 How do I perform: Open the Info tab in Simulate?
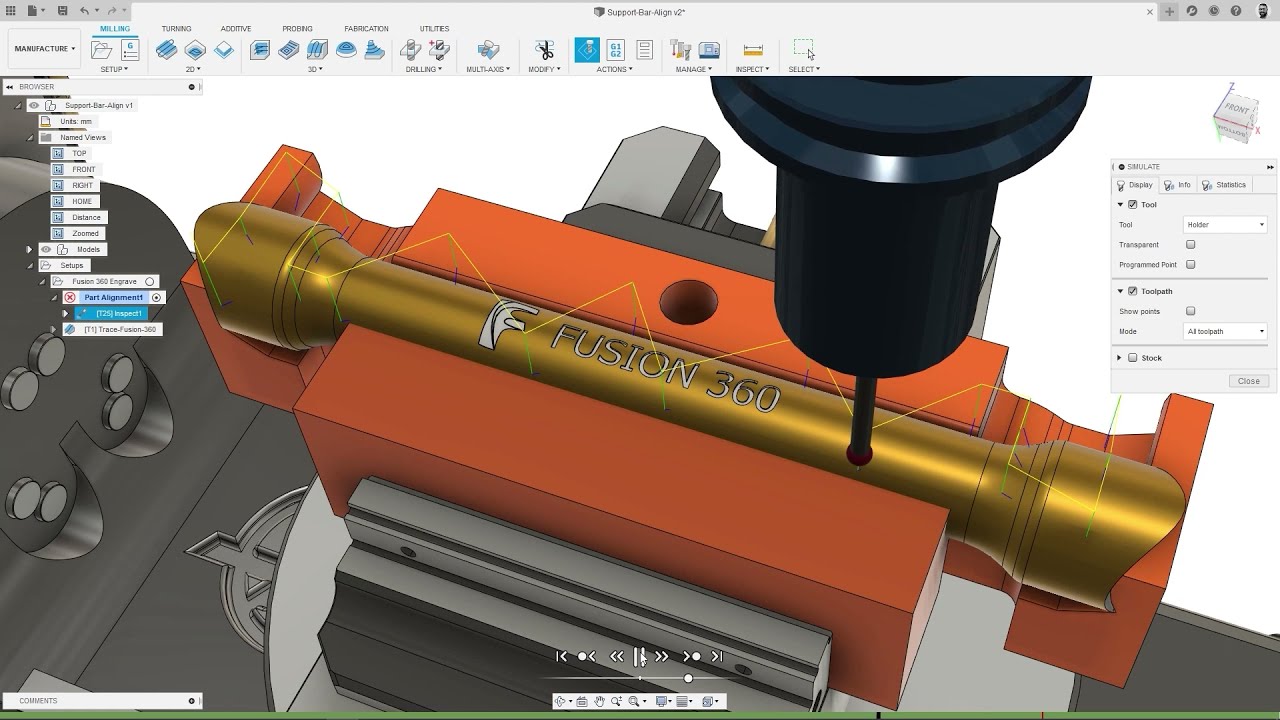1178,185
